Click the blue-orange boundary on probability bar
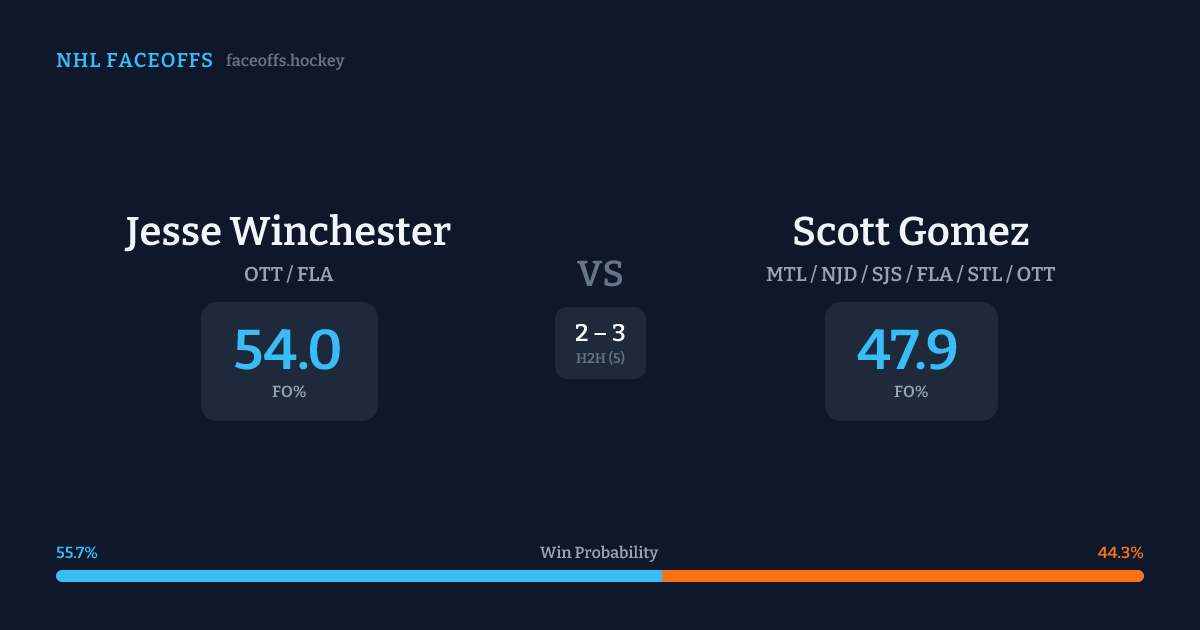The image size is (1200, 630). pyautogui.click(x=661, y=576)
